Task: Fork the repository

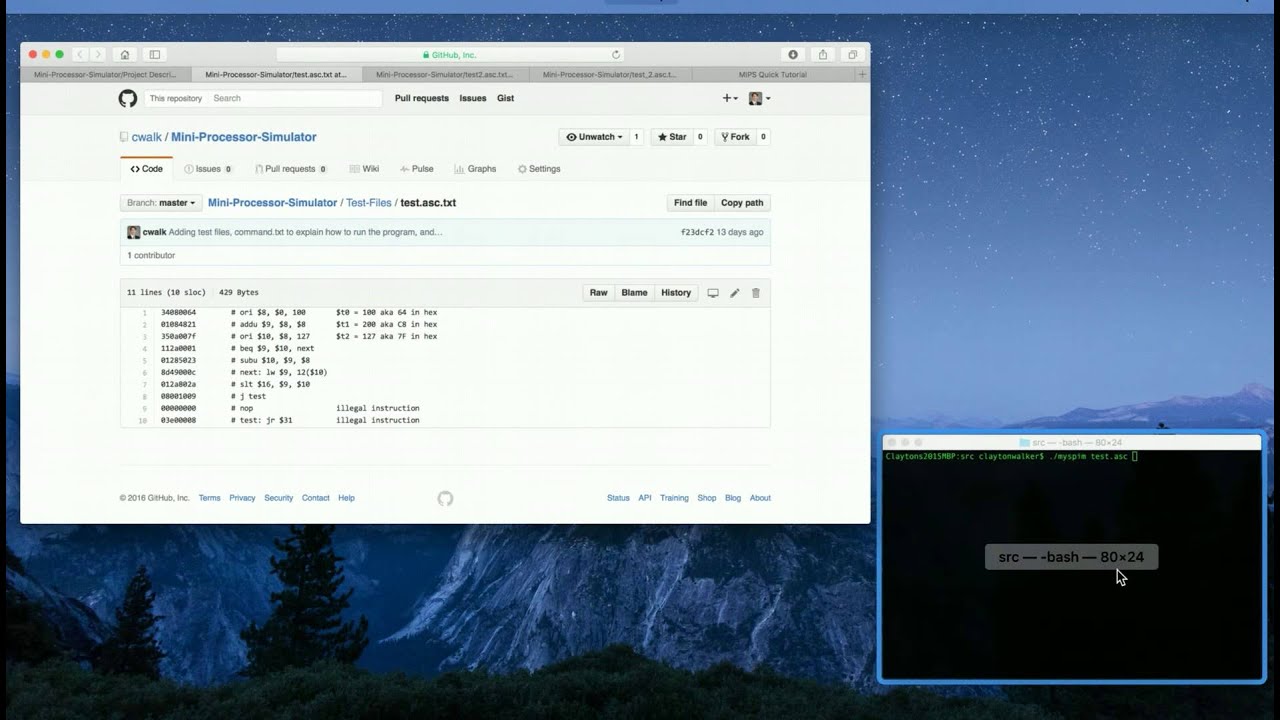Action: [x=735, y=137]
